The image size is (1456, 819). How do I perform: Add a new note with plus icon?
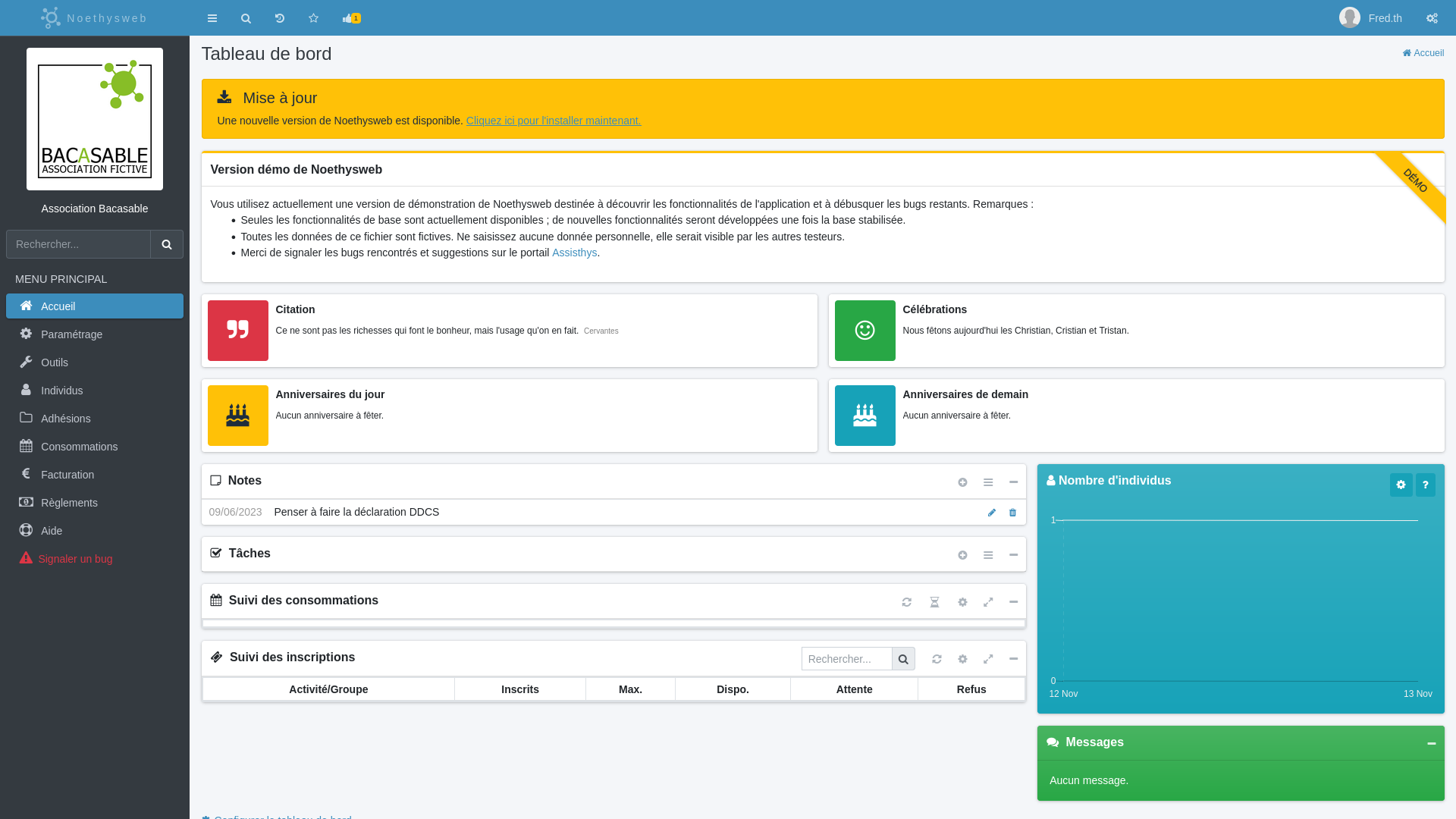[x=962, y=482]
